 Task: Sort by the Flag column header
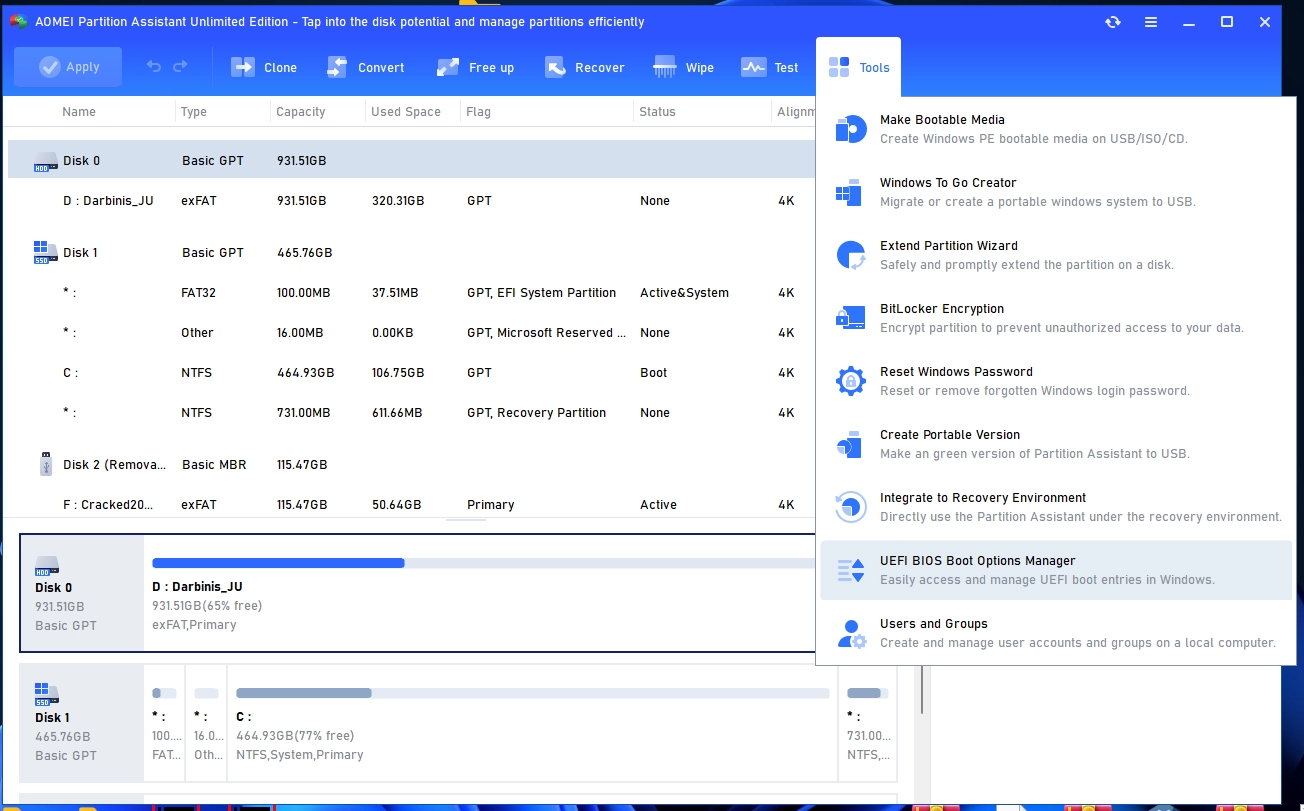479,112
